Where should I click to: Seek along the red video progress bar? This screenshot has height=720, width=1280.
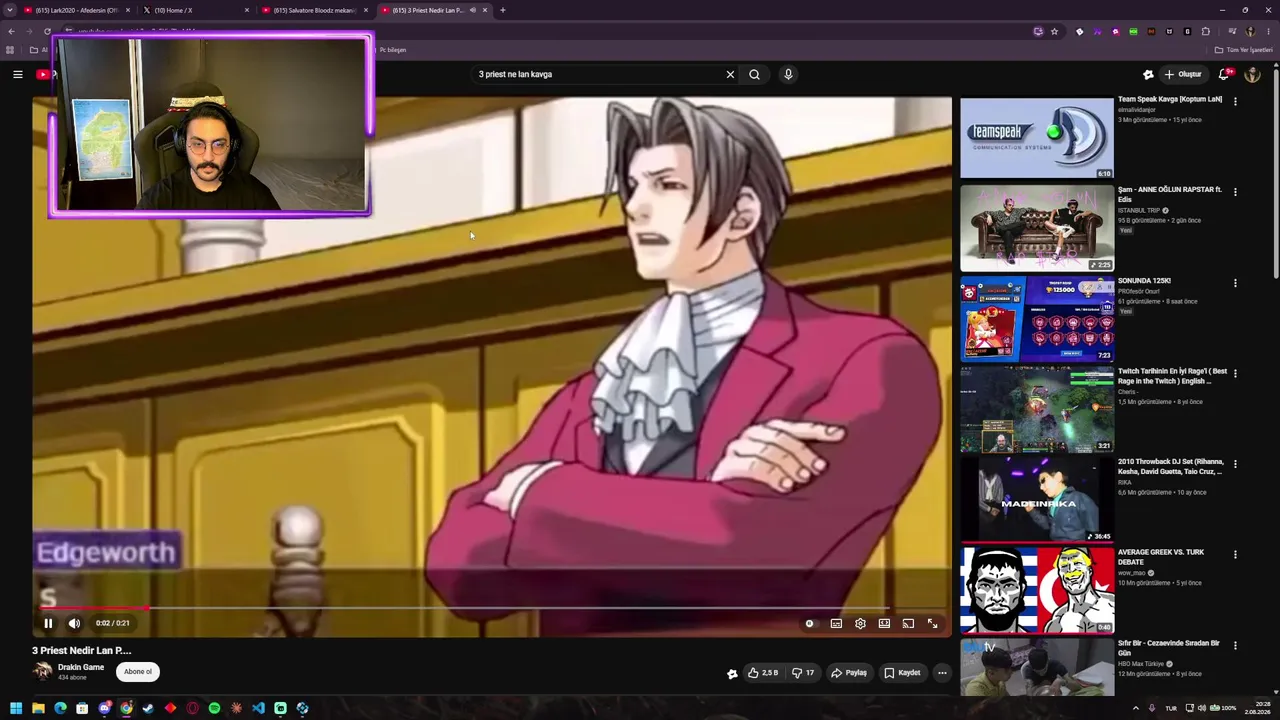click(x=492, y=607)
